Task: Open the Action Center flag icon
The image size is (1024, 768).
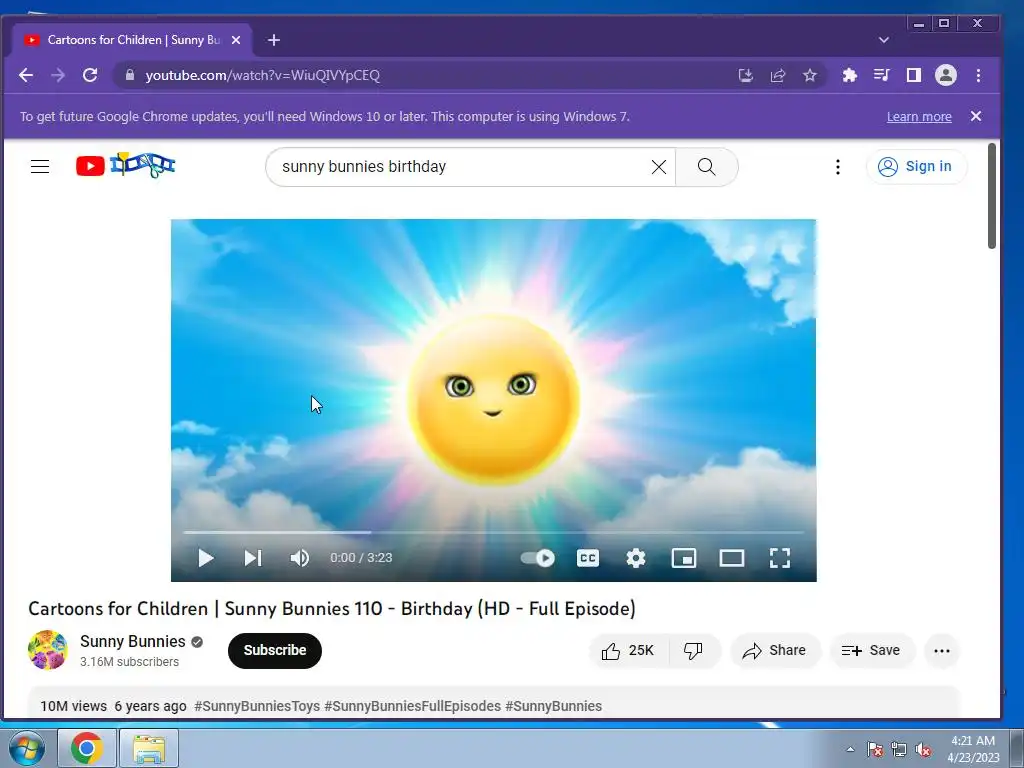Action: pos(875,749)
